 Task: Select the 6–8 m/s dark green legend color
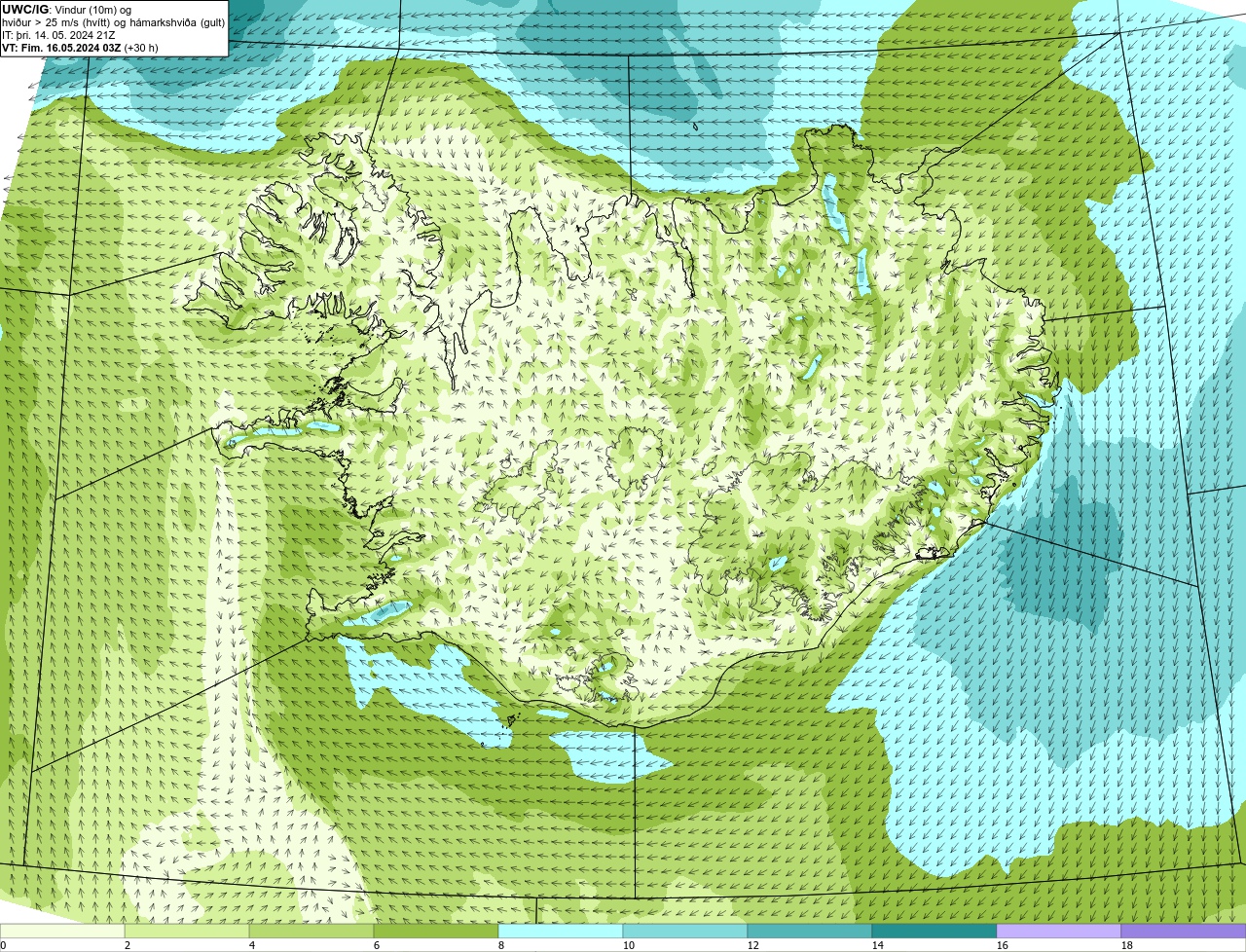(436, 931)
